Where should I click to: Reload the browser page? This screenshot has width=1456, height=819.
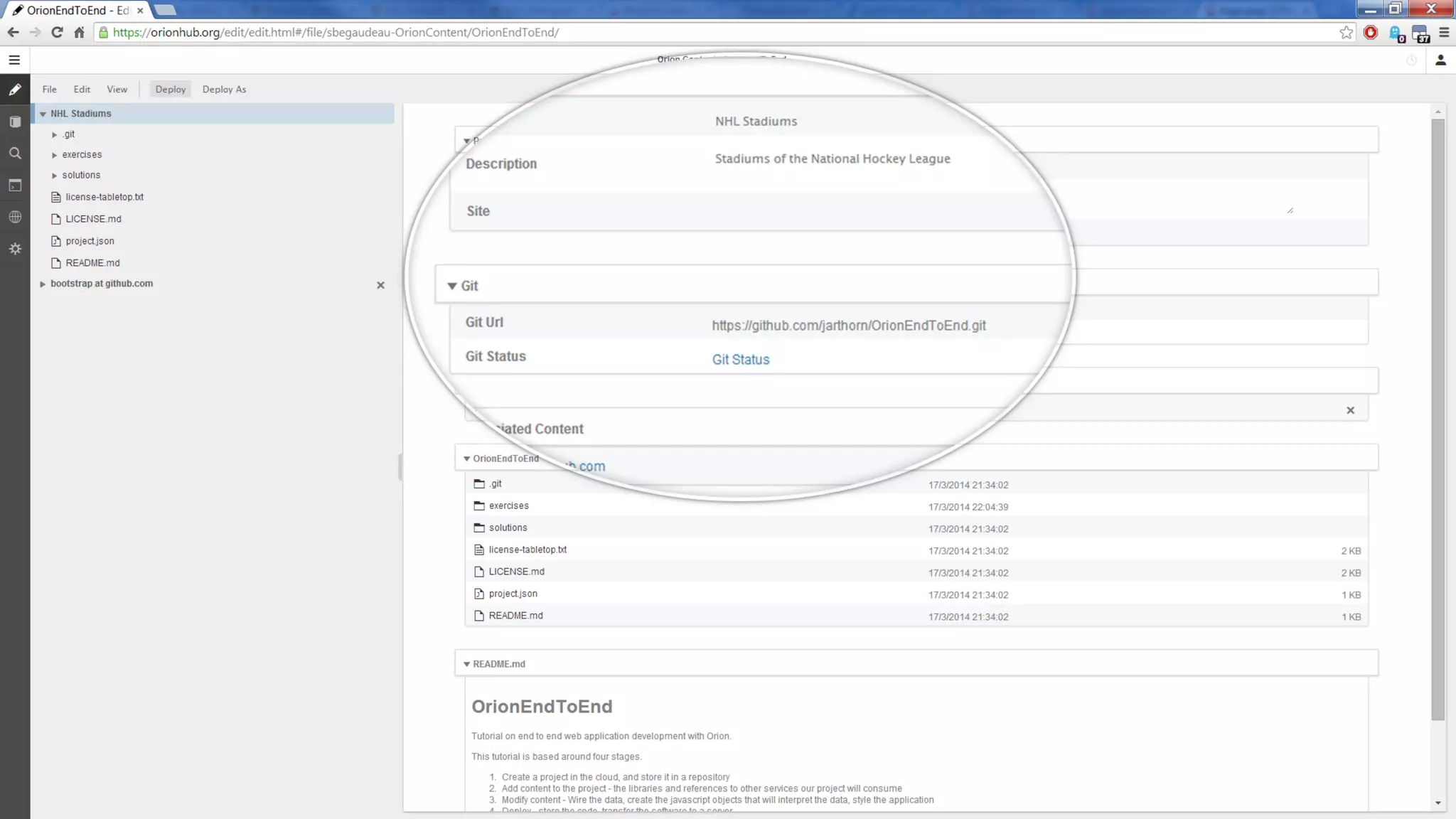pyautogui.click(x=57, y=33)
